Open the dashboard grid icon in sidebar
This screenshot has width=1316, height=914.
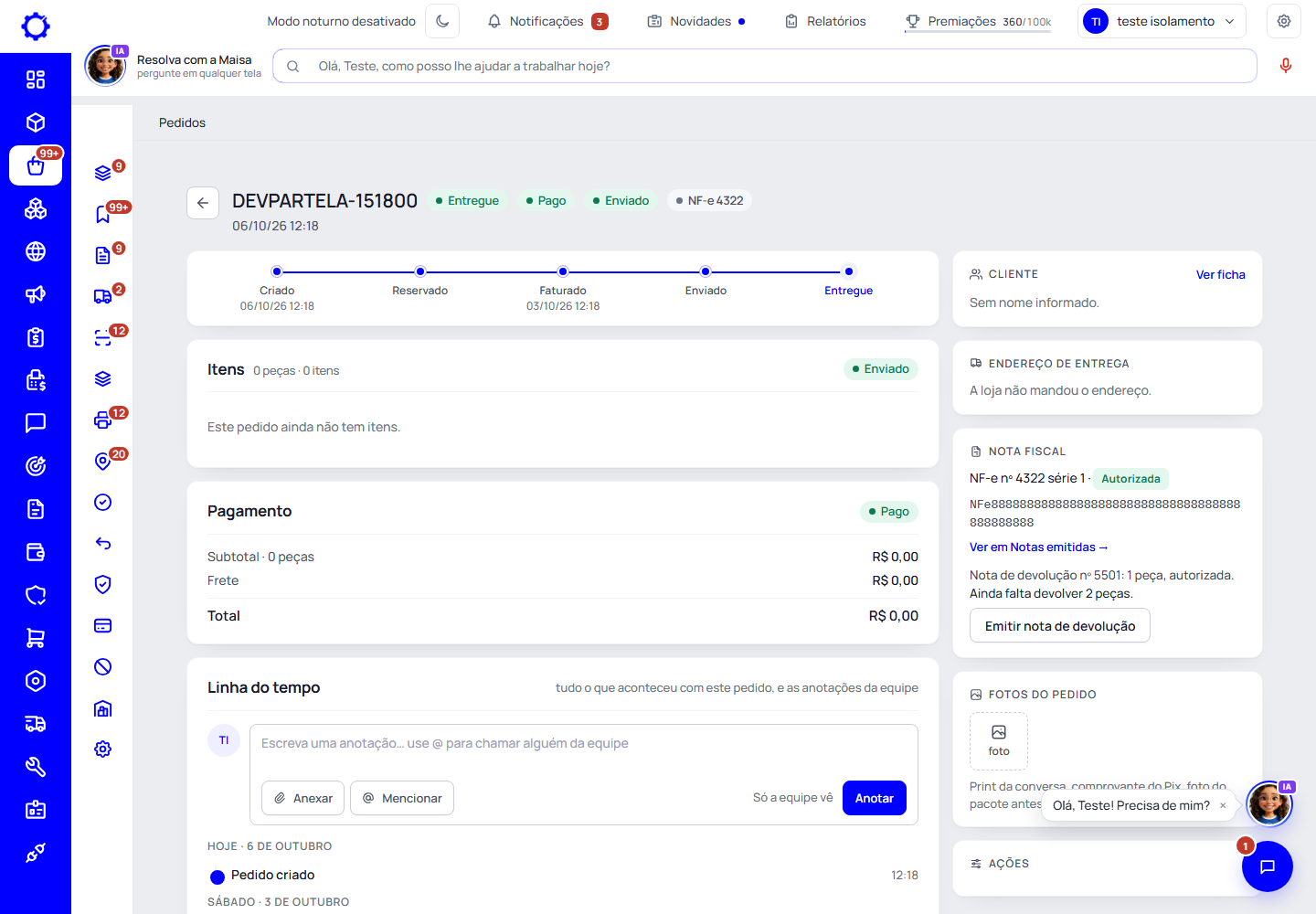(x=36, y=80)
